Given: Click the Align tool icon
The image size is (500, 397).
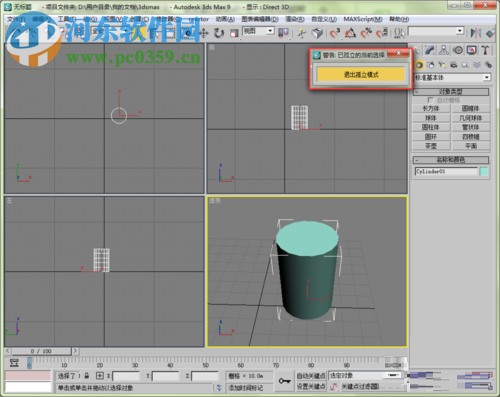Looking at the screenshot, I should click(x=491, y=33).
